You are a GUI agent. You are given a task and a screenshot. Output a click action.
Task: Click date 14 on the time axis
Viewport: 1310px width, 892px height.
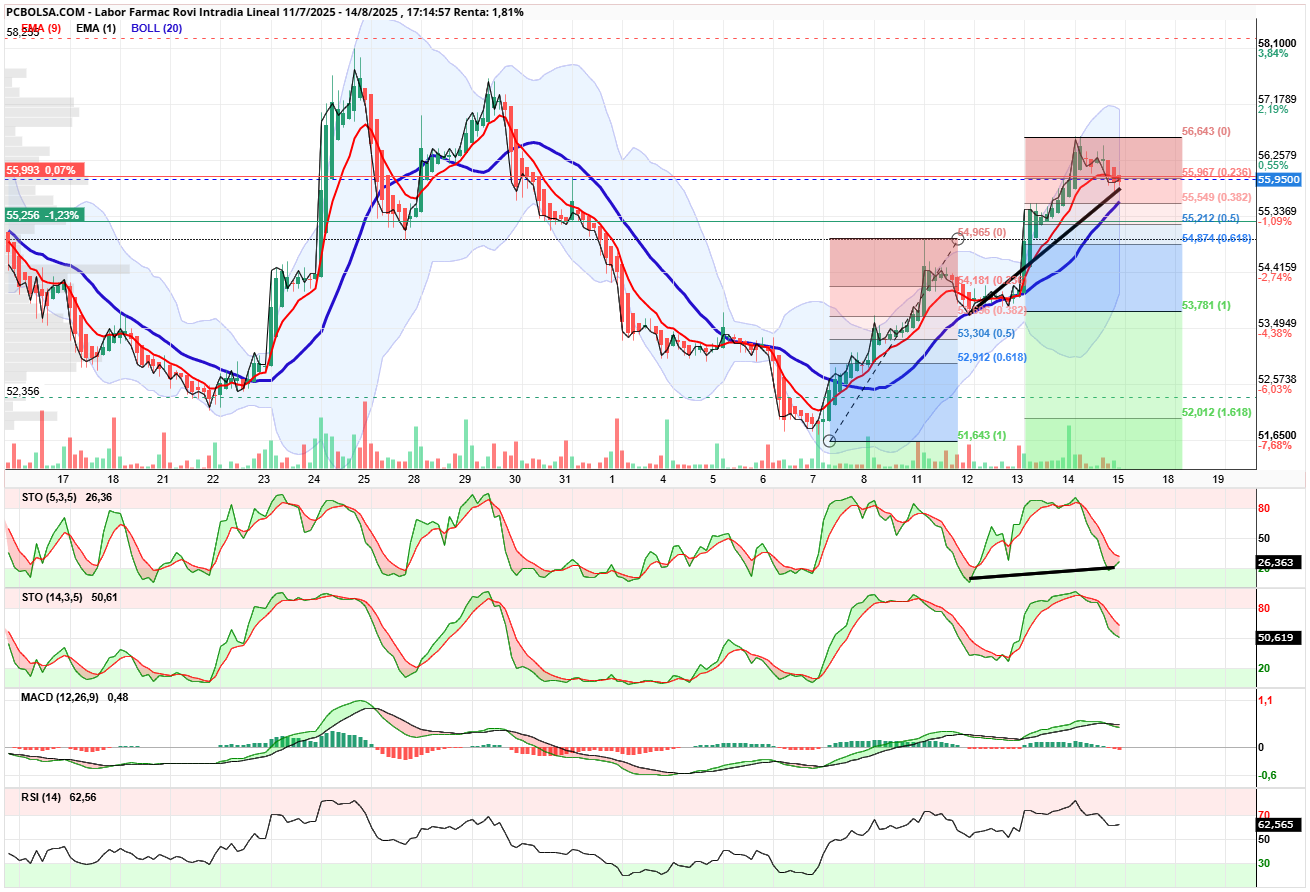click(1068, 480)
